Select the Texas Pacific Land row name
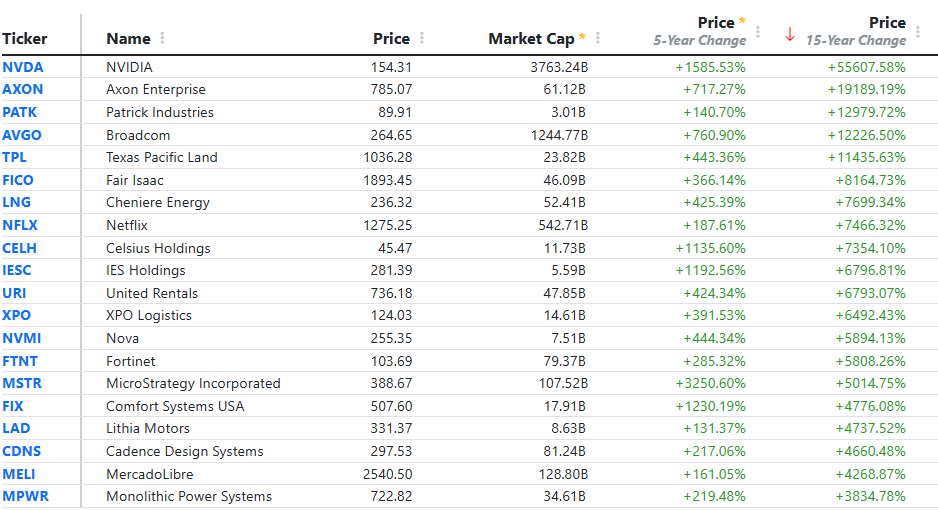The width and height of the screenshot is (938, 510). (x=162, y=157)
